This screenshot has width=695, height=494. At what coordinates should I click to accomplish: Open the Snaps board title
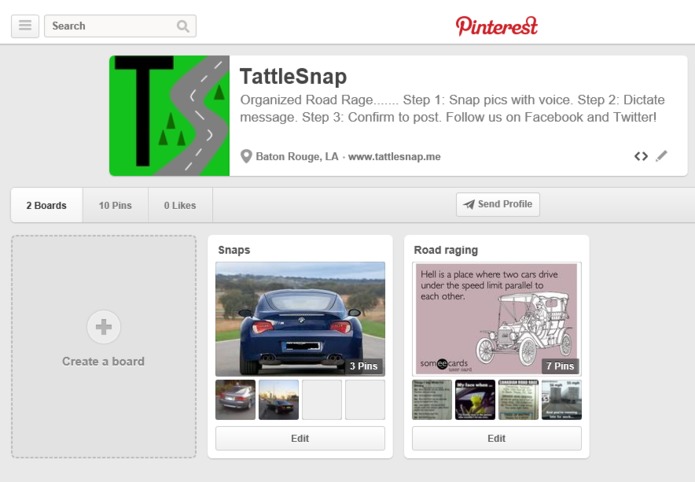tap(234, 250)
